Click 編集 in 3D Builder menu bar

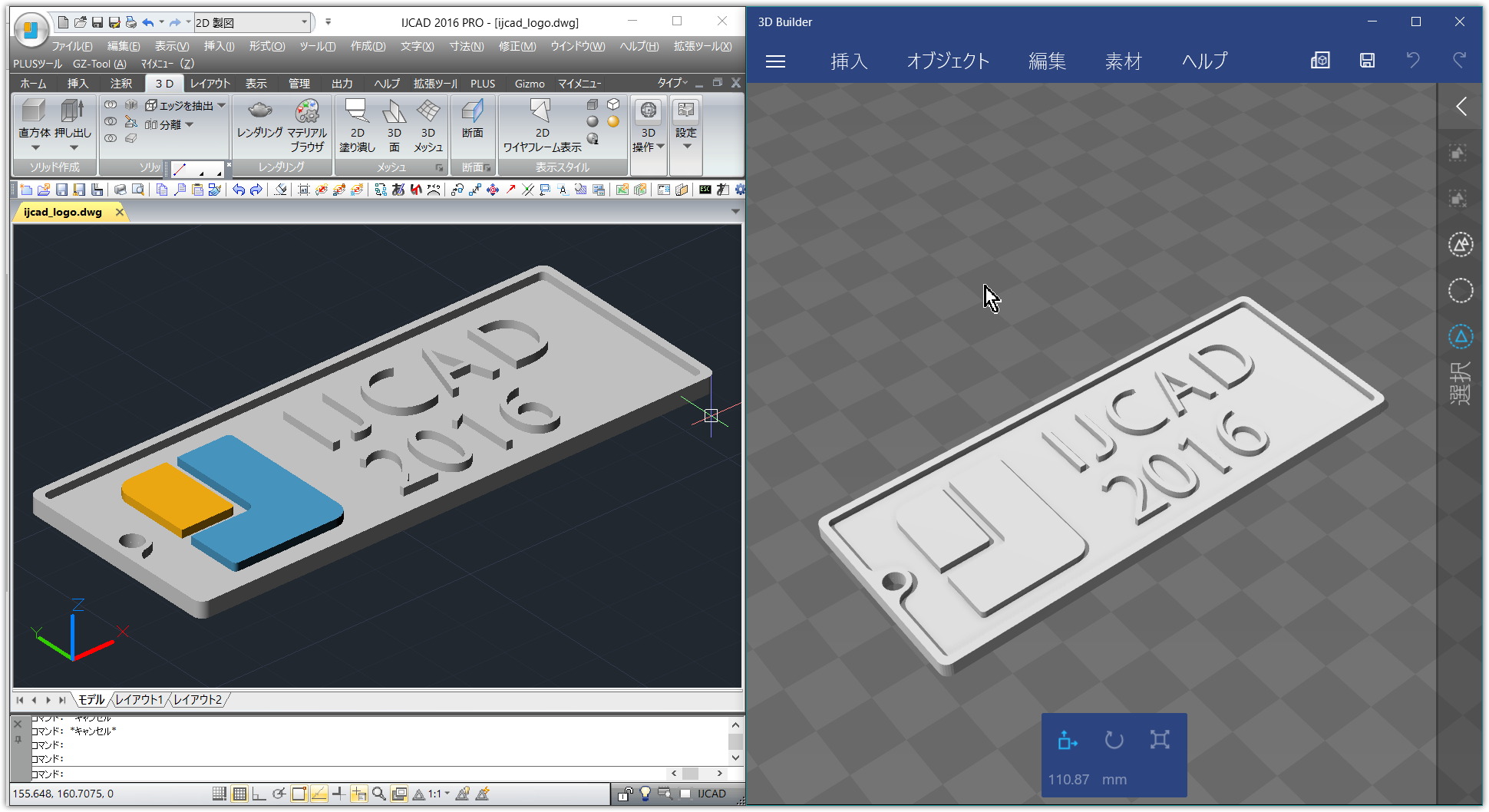click(1047, 61)
